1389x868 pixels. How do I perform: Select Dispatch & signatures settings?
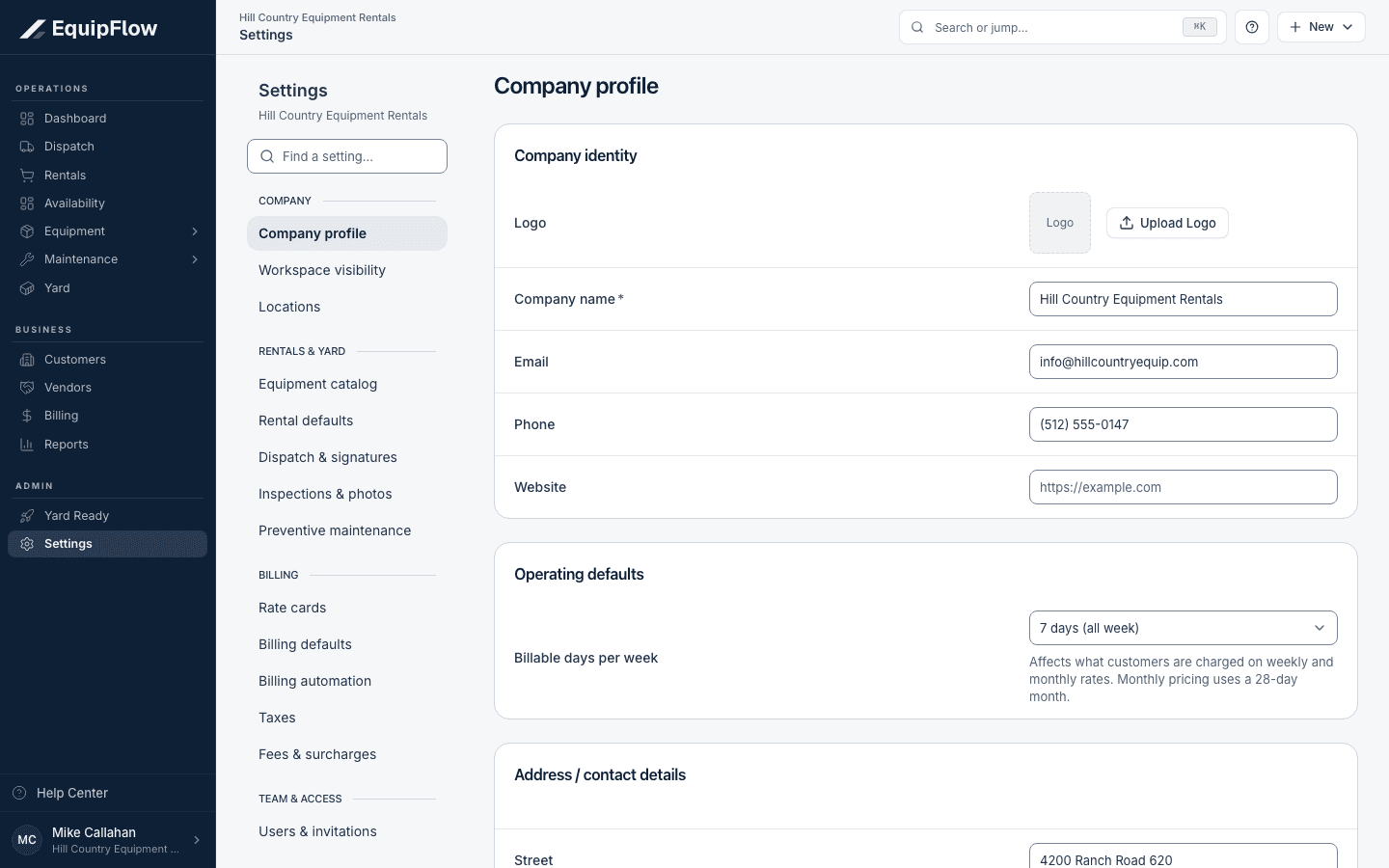[x=347, y=457]
